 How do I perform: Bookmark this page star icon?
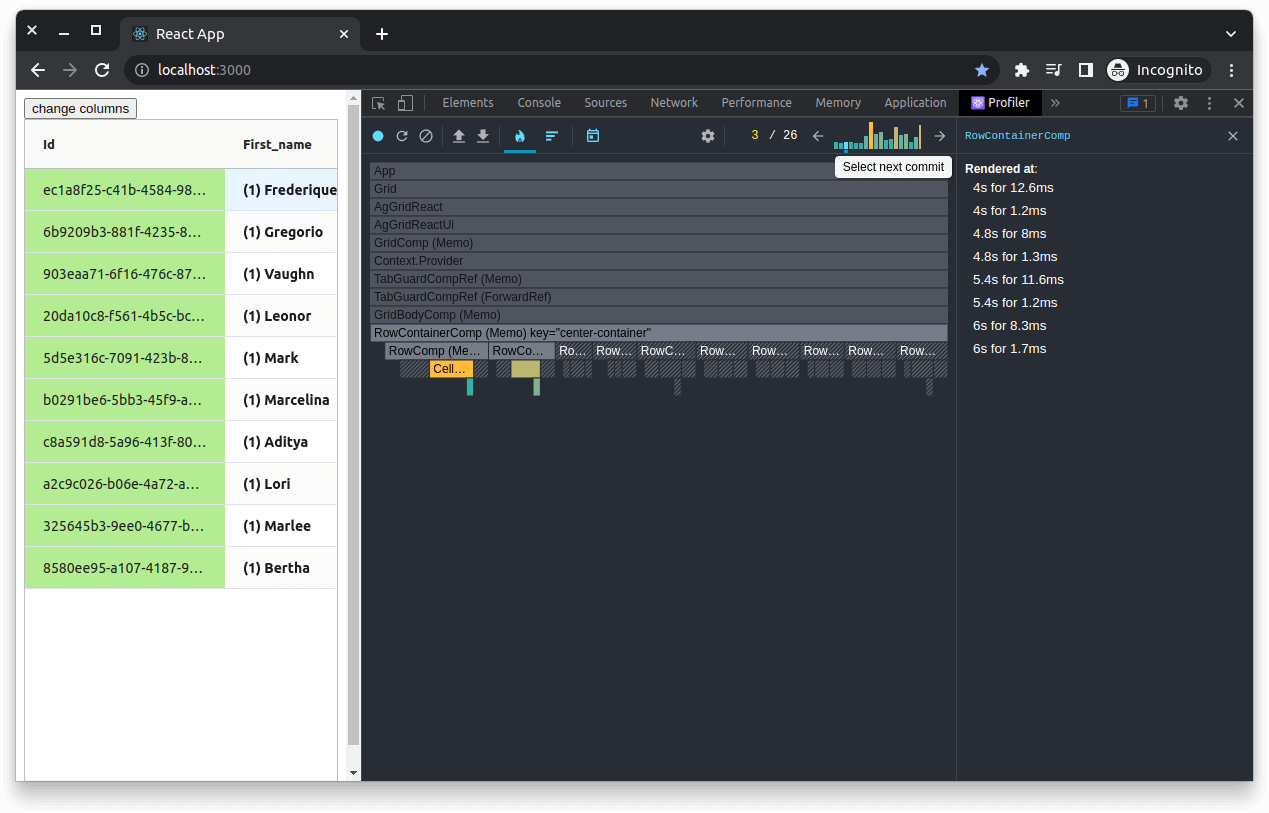point(982,70)
